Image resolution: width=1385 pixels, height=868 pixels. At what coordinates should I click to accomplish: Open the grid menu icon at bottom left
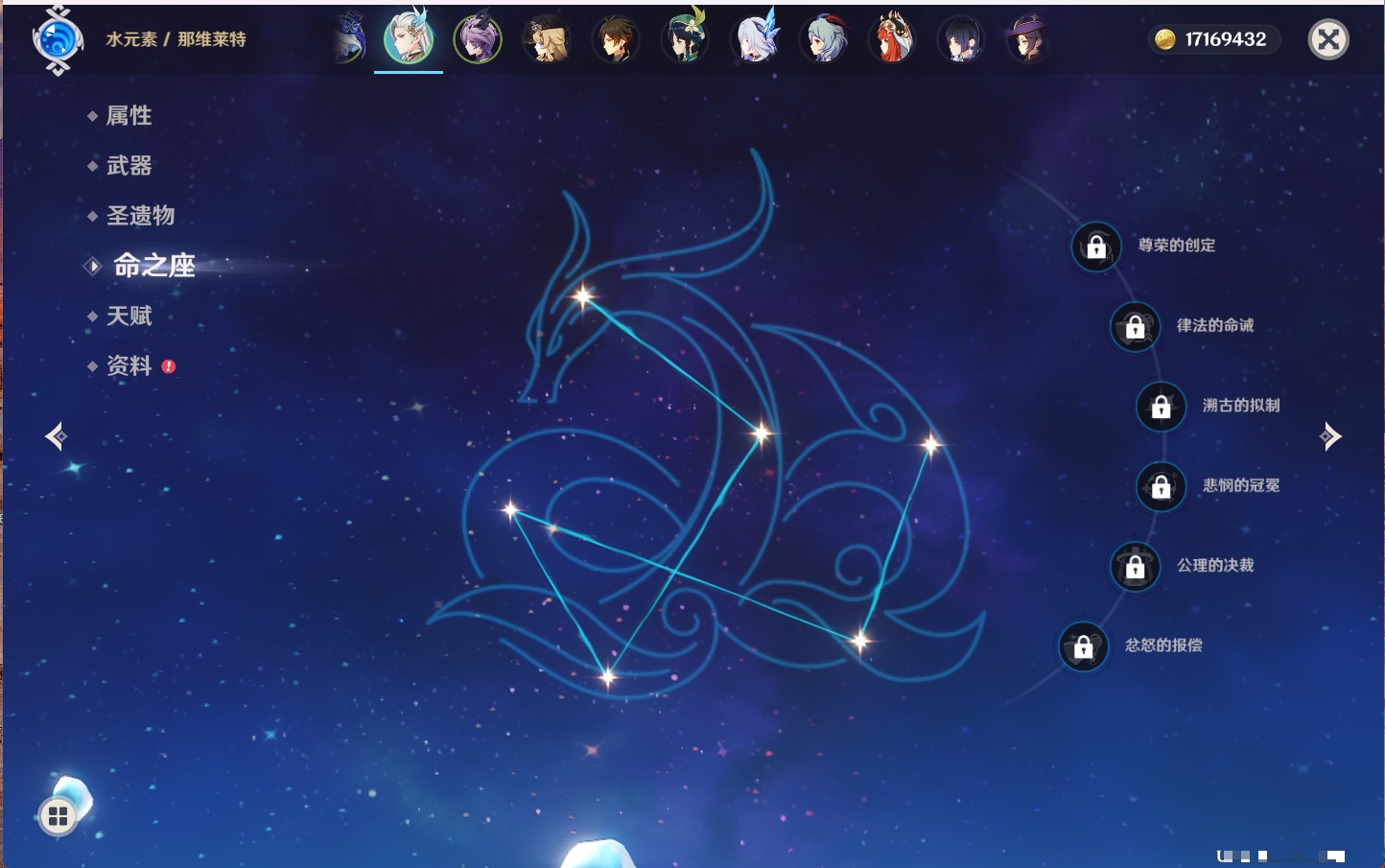click(58, 816)
